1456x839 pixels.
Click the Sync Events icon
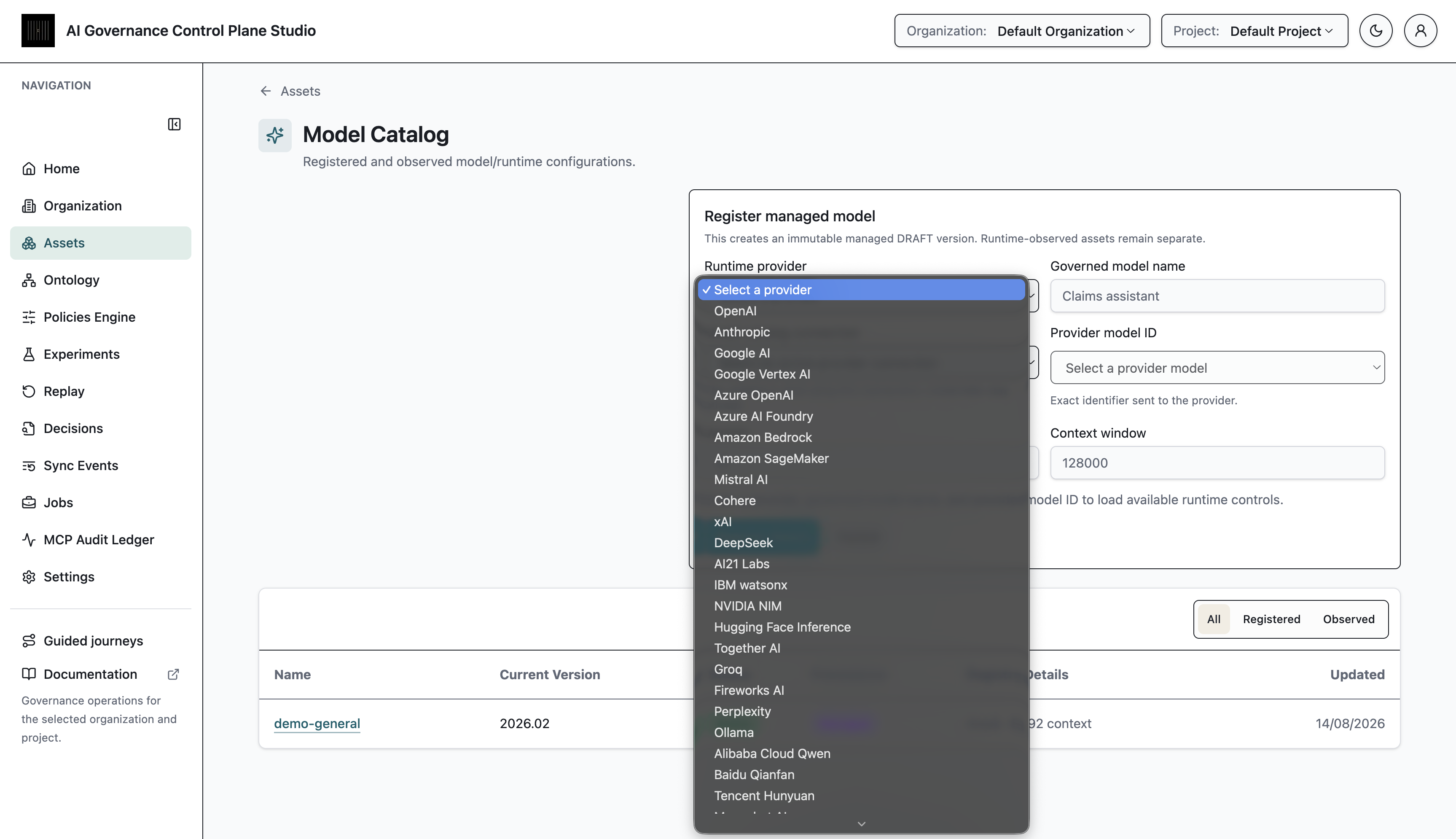point(29,465)
